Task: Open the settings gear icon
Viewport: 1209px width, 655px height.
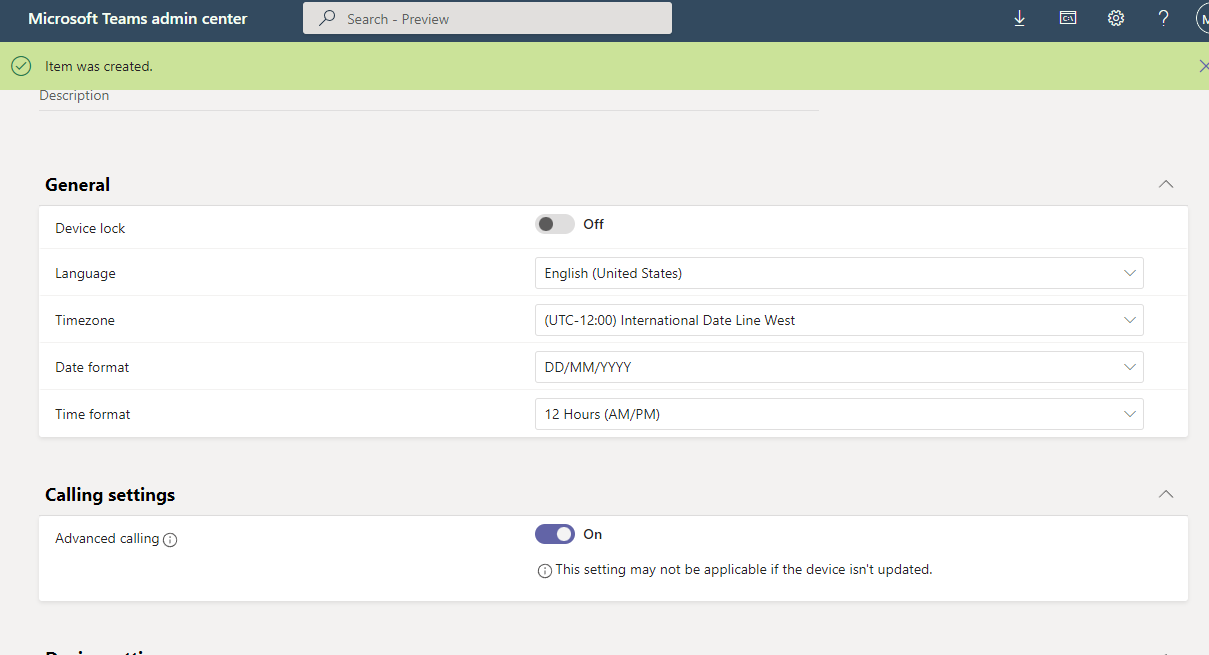Action: point(1116,18)
